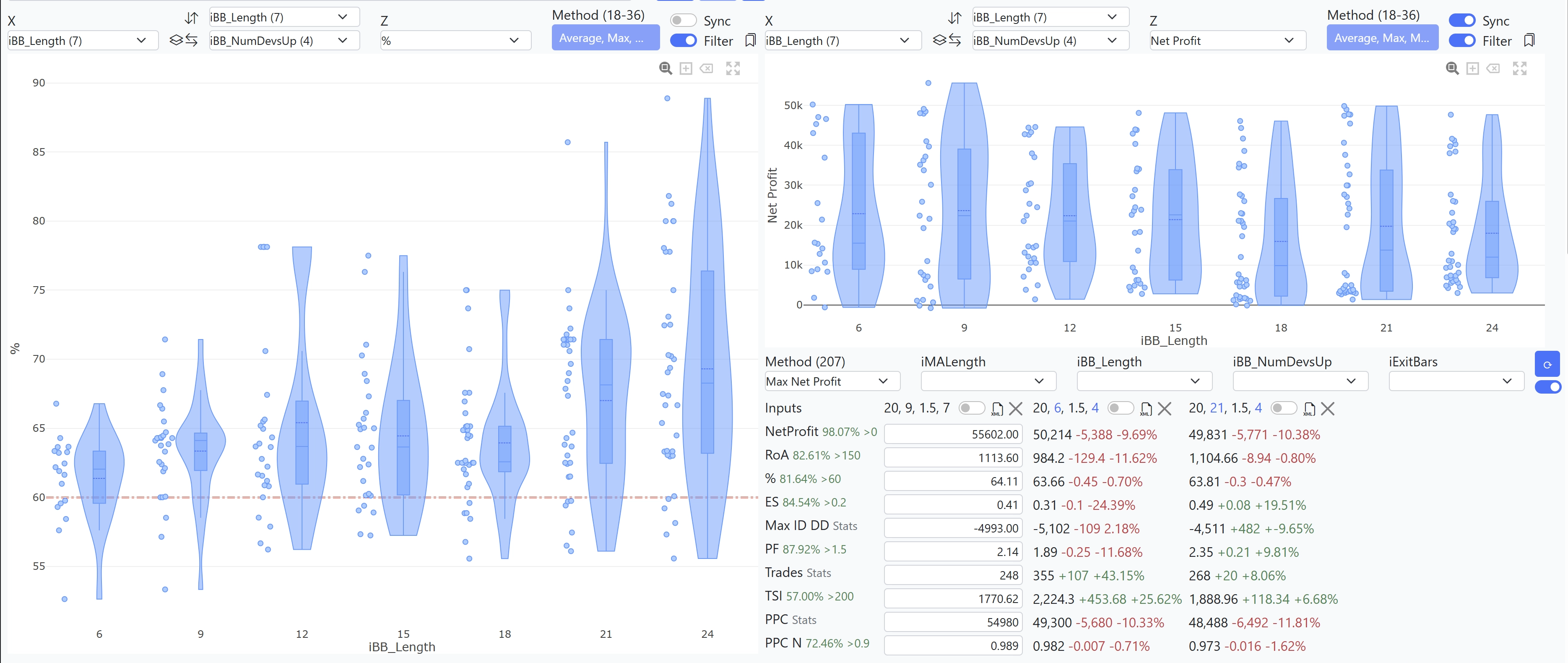
Task: Enable Sync toggle on the left chart
Action: pyautogui.click(x=683, y=21)
